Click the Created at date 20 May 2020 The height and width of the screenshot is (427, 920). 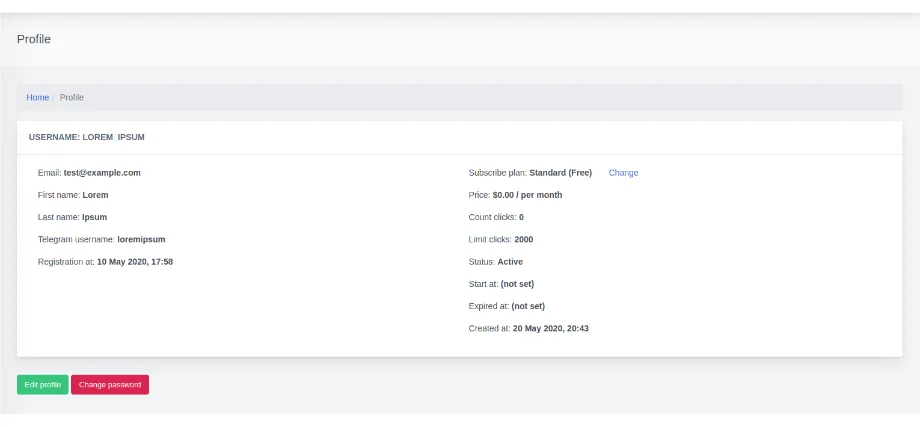(x=550, y=328)
